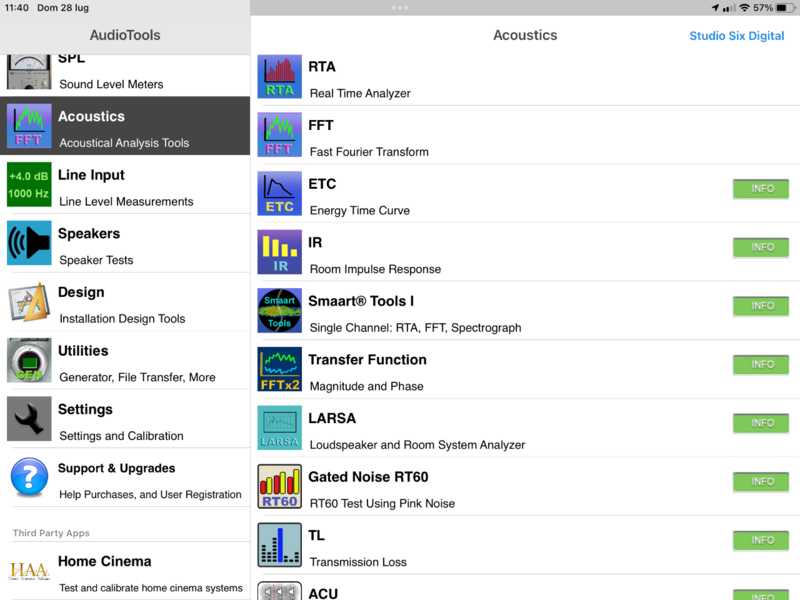Launch the Home Cinema third party app

[125, 571]
